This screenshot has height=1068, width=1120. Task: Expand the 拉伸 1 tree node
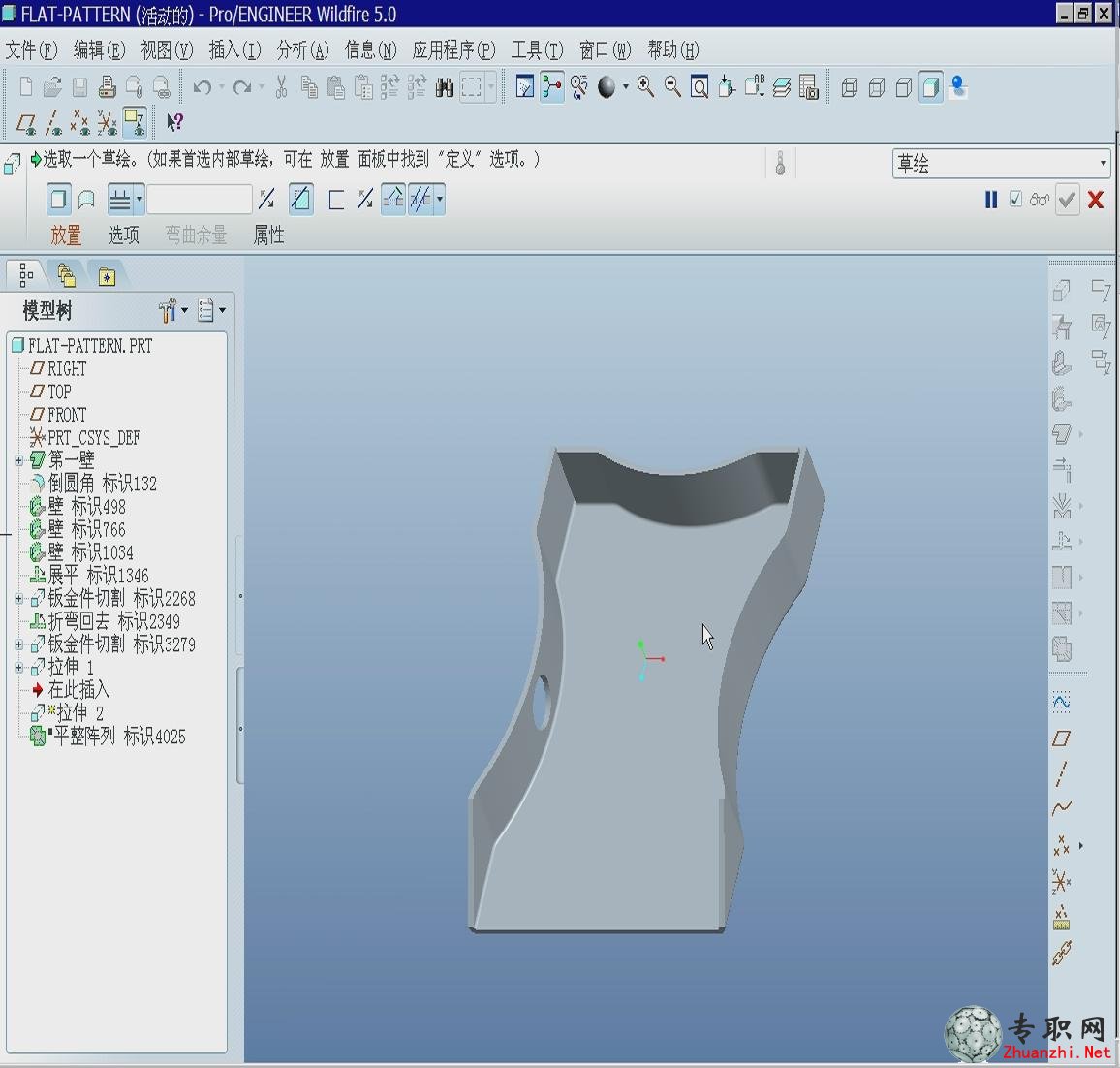pos(19,667)
